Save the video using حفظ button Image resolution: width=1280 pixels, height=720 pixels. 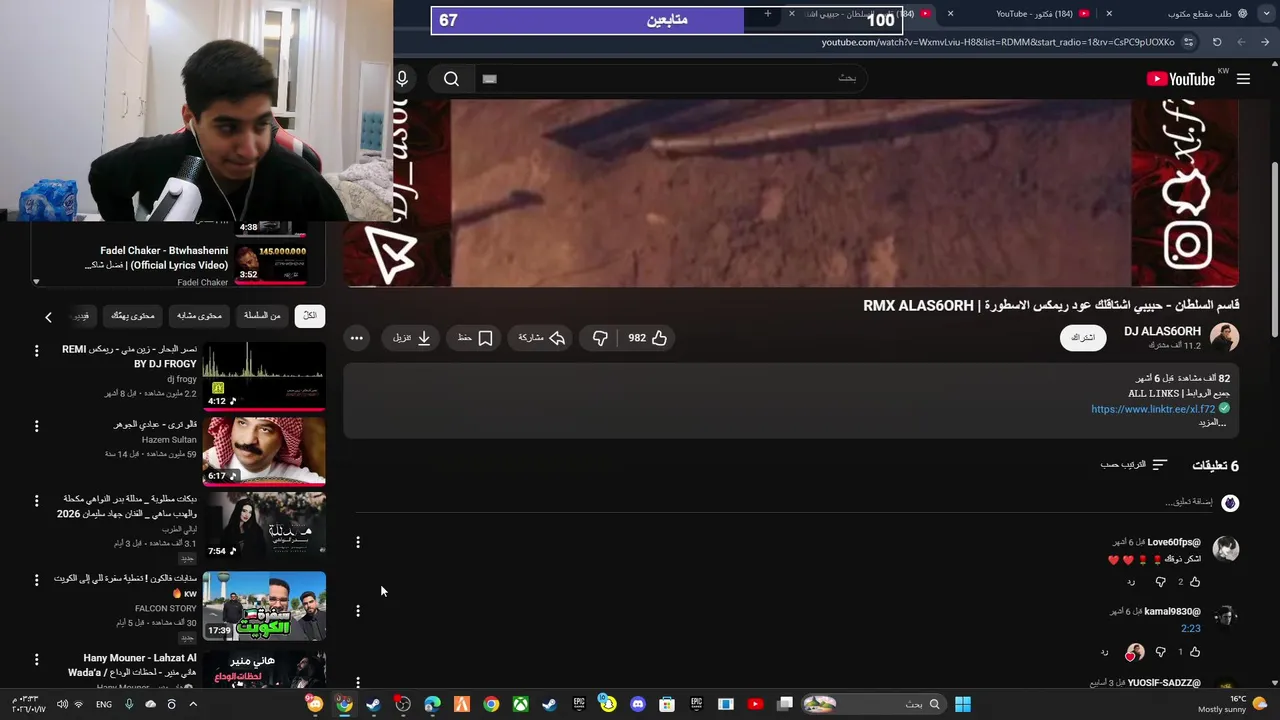point(475,338)
